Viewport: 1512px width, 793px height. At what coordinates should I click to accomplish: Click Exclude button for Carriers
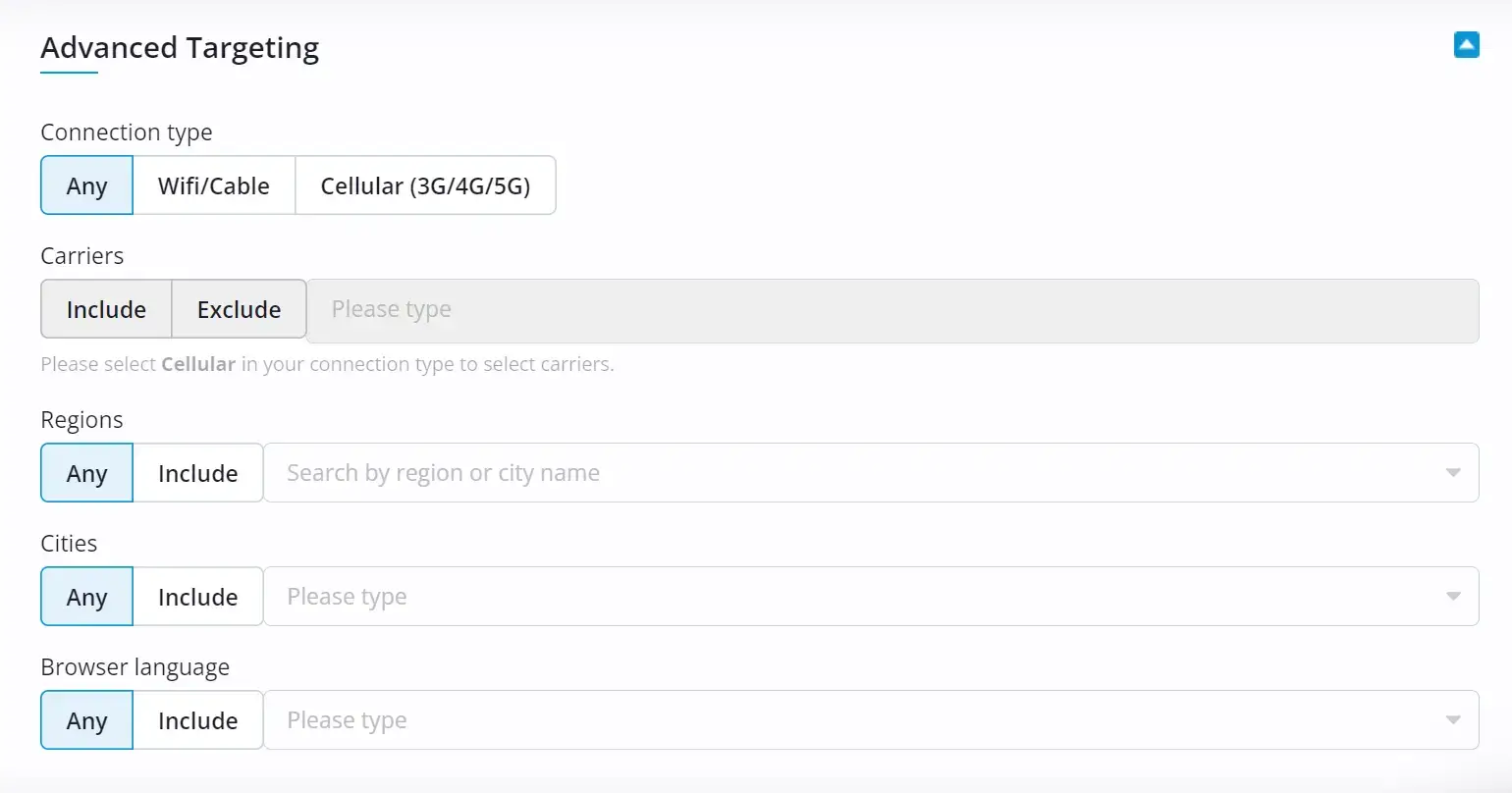[239, 309]
